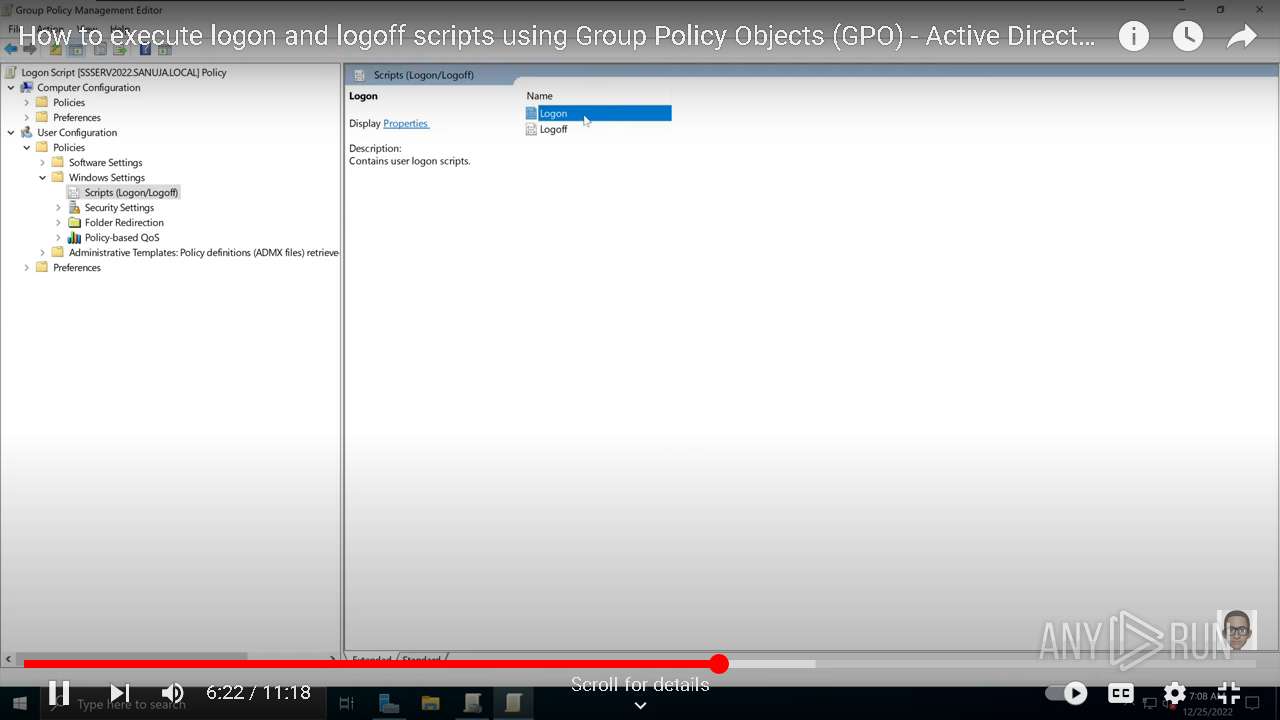The height and width of the screenshot is (720, 1280).
Task: Open video settings gear
Action: click(x=1175, y=693)
